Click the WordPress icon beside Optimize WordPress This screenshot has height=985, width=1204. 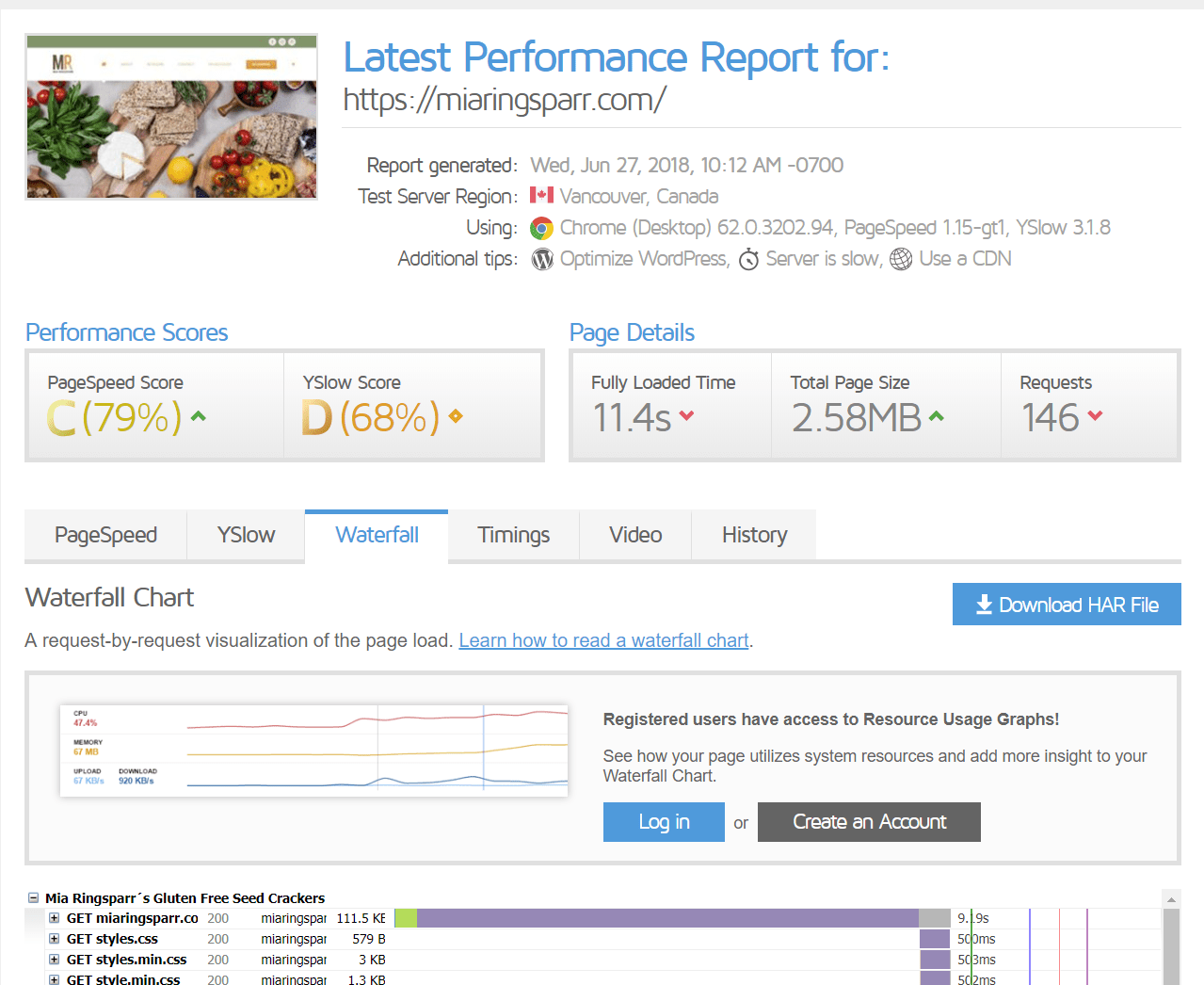(x=542, y=259)
